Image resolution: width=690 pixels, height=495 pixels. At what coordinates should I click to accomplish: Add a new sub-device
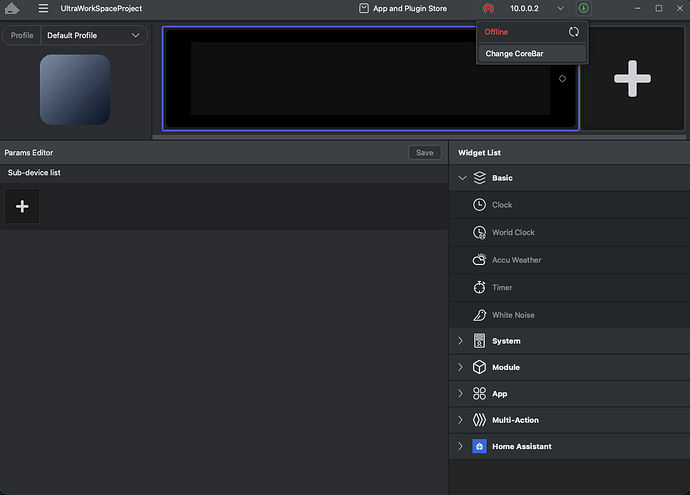coord(22,206)
